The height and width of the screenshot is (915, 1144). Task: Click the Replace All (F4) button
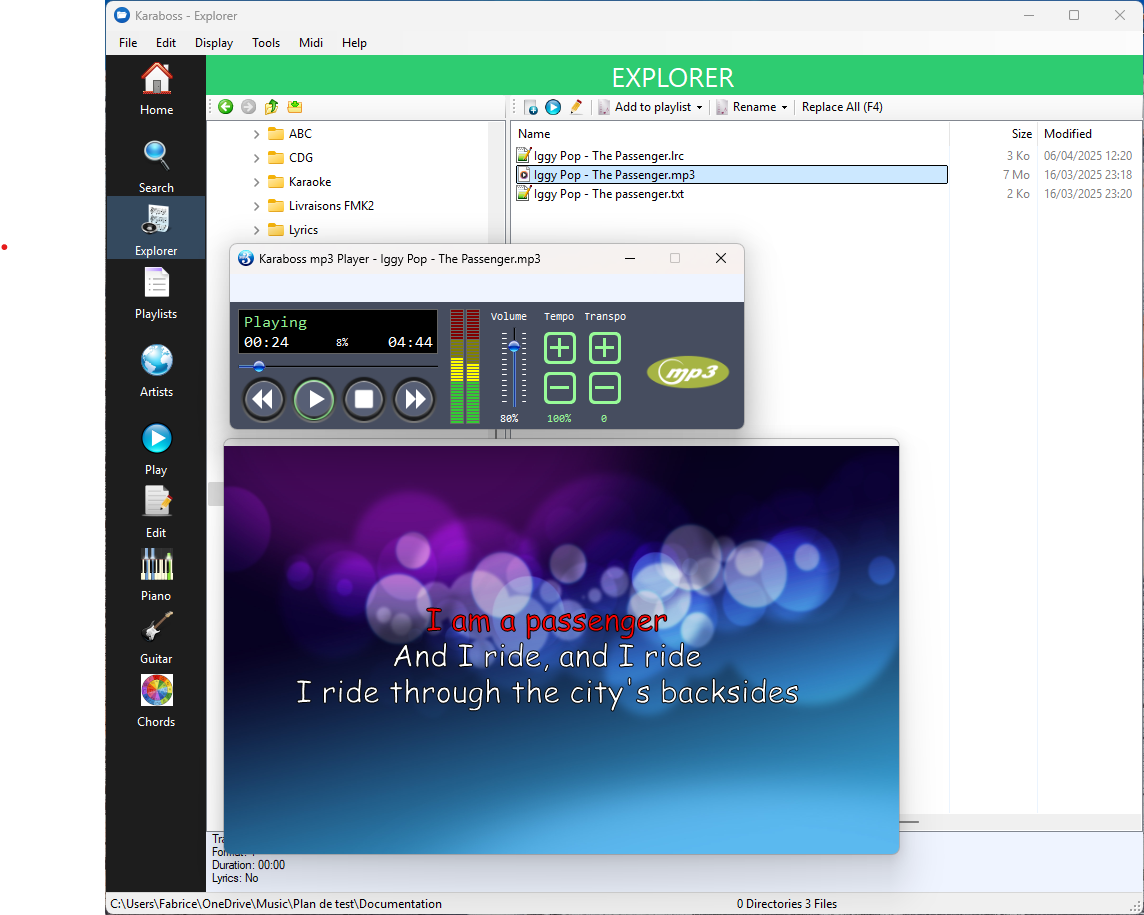tap(842, 107)
